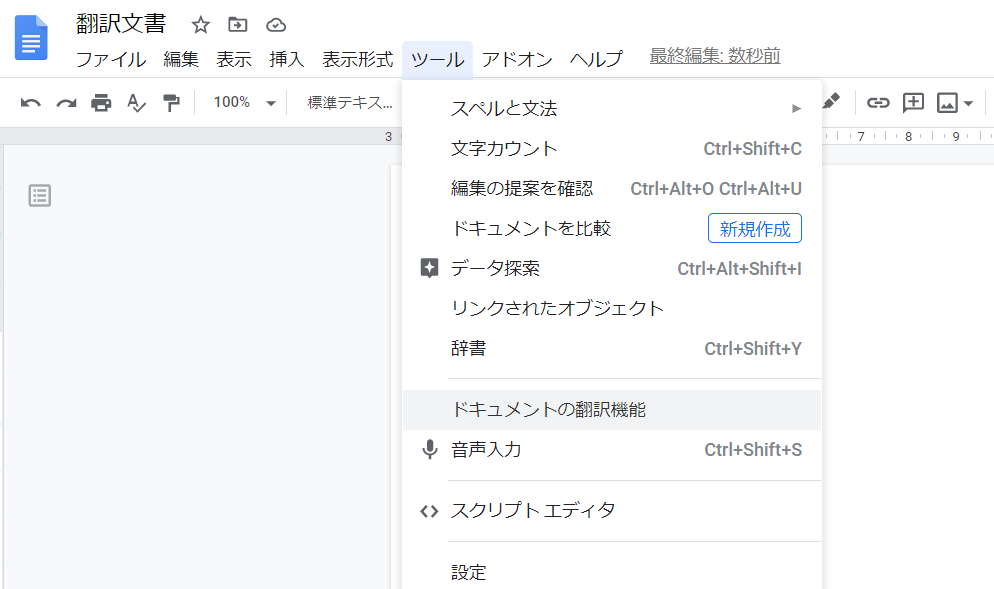The width and height of the screenshot is (994, 589).
Task: Open the ヘルプ menu
Action: tap(597, 60)
